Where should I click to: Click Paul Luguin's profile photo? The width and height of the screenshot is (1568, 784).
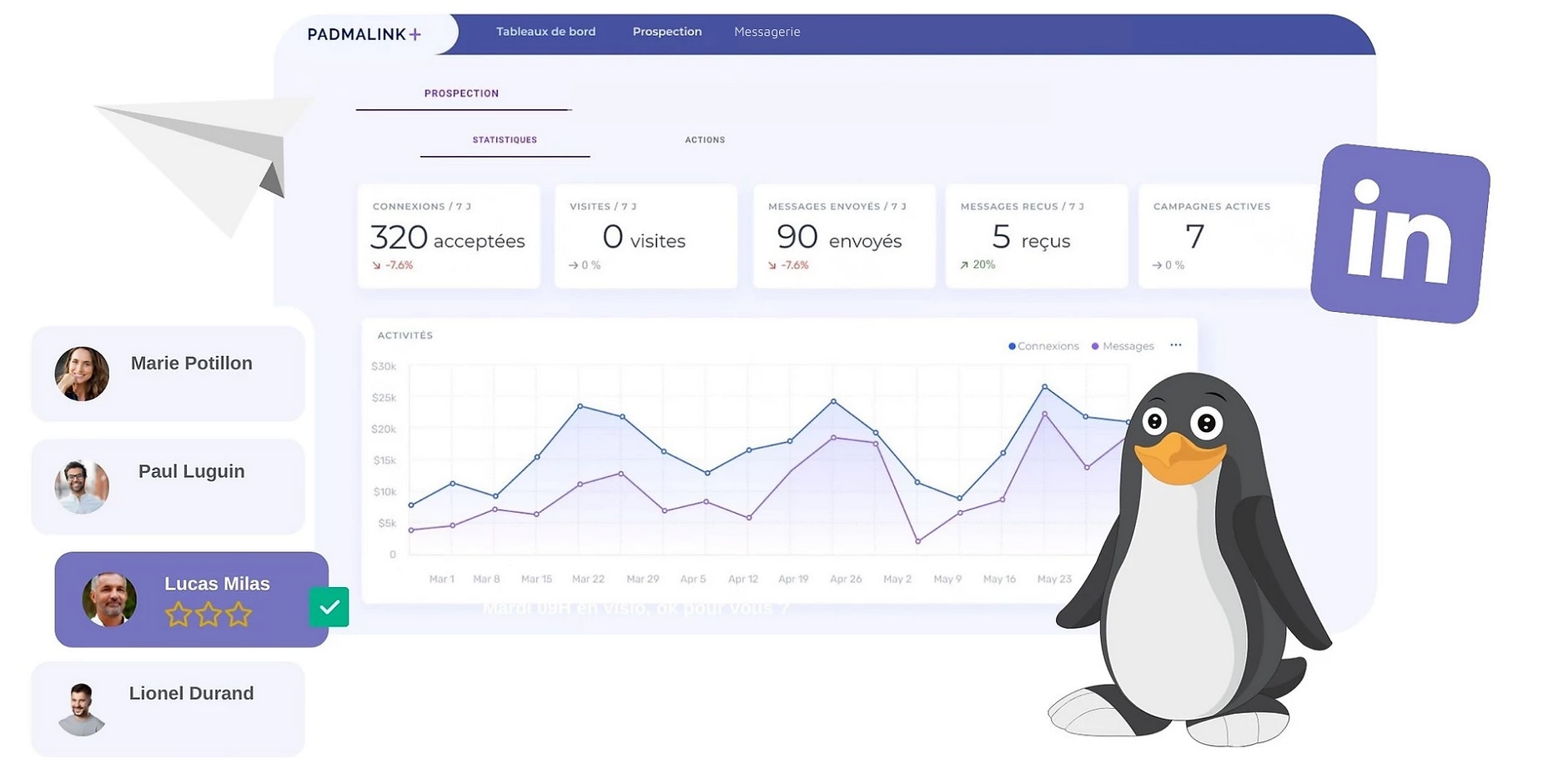pos(82,486)
